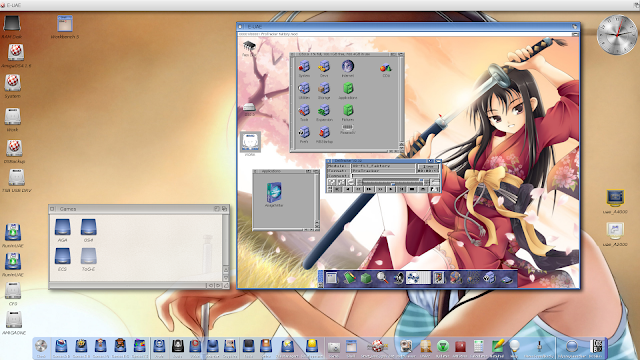Open the green Applications cabinet icon
This screenshot has height=360, width=640.
pos(348,88)
